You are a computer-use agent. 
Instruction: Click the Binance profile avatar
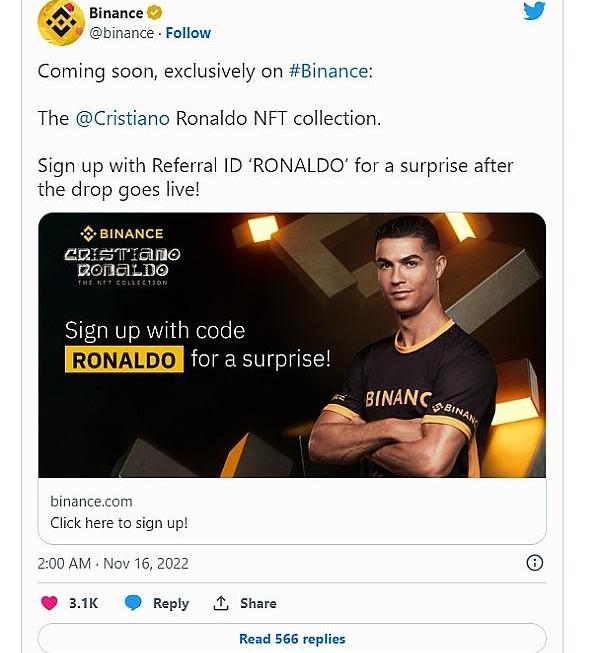click(x=60, y=23)
